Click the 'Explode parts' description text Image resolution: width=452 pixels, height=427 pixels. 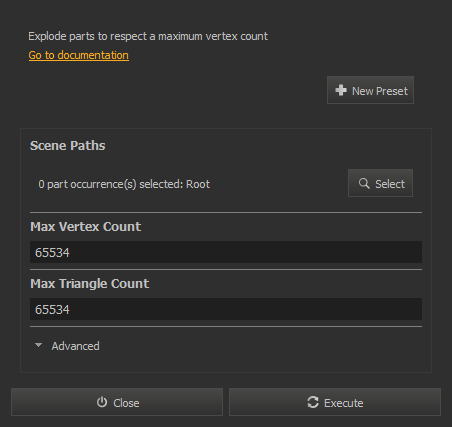pyautogui.click(x=148, y=36)
